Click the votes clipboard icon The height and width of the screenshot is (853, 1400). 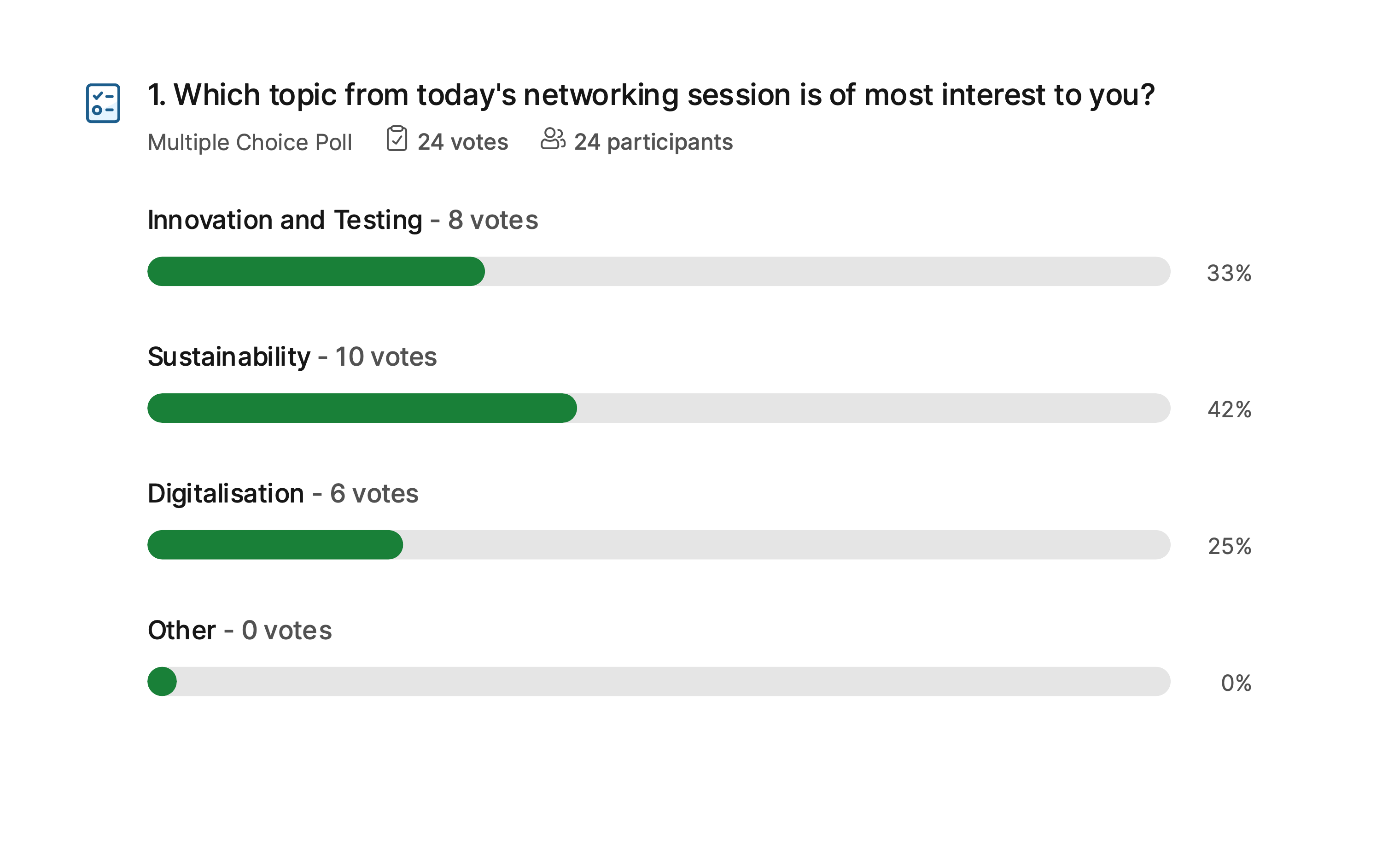[397, 138]
